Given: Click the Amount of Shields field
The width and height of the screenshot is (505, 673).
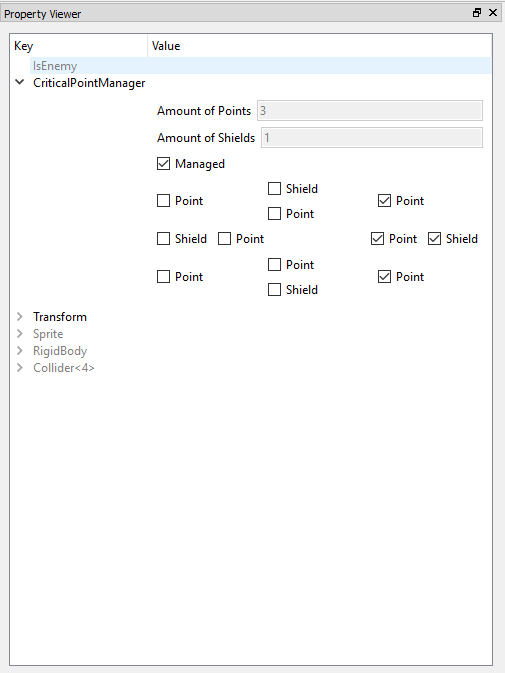Looking at the screenshot, I should (372, 138).
